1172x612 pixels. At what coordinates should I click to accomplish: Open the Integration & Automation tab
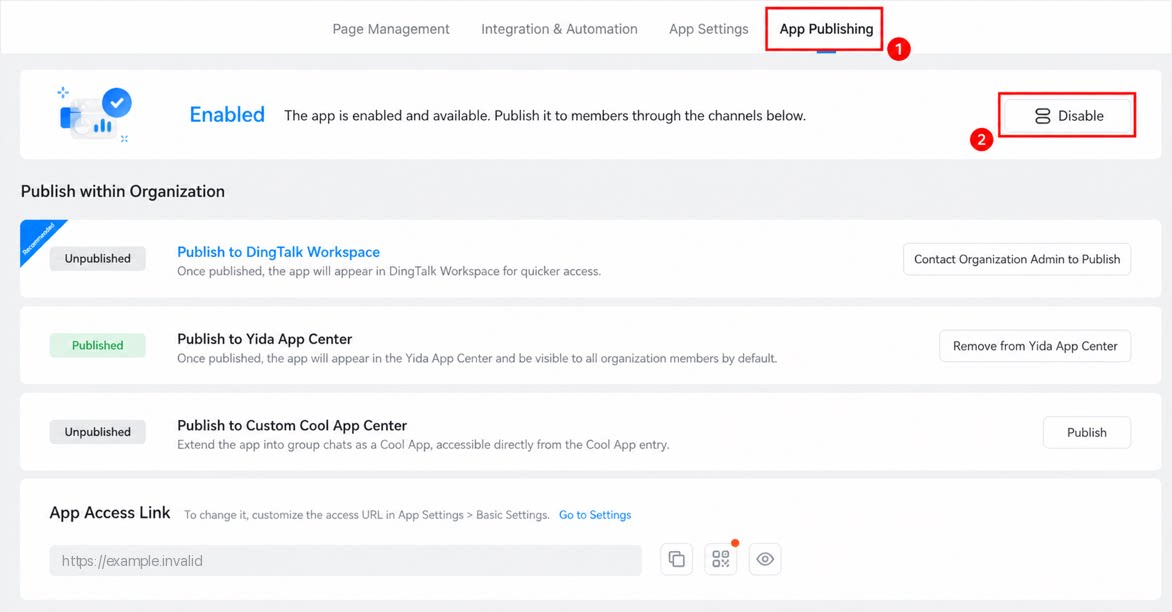coord(559,29)
